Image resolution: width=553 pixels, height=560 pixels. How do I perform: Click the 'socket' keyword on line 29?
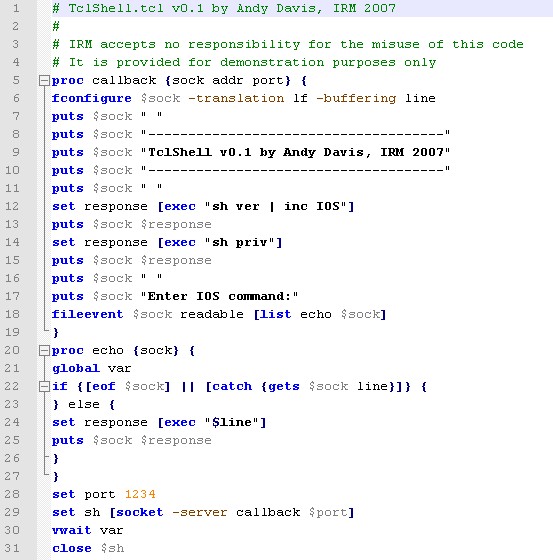pyautogui.click(x=140, y=512)
